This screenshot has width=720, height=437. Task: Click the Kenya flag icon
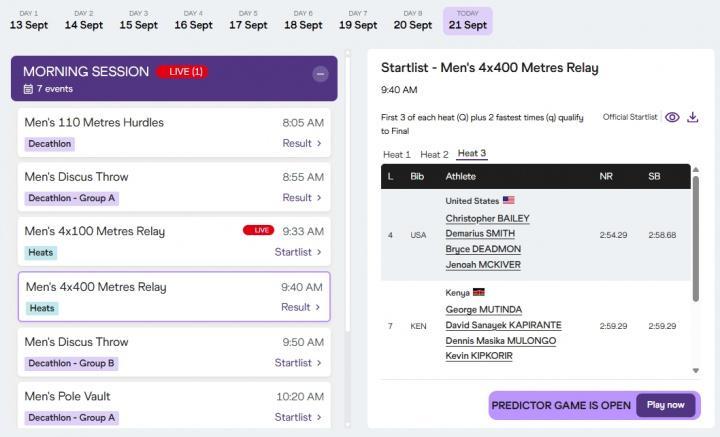(479, 292)
